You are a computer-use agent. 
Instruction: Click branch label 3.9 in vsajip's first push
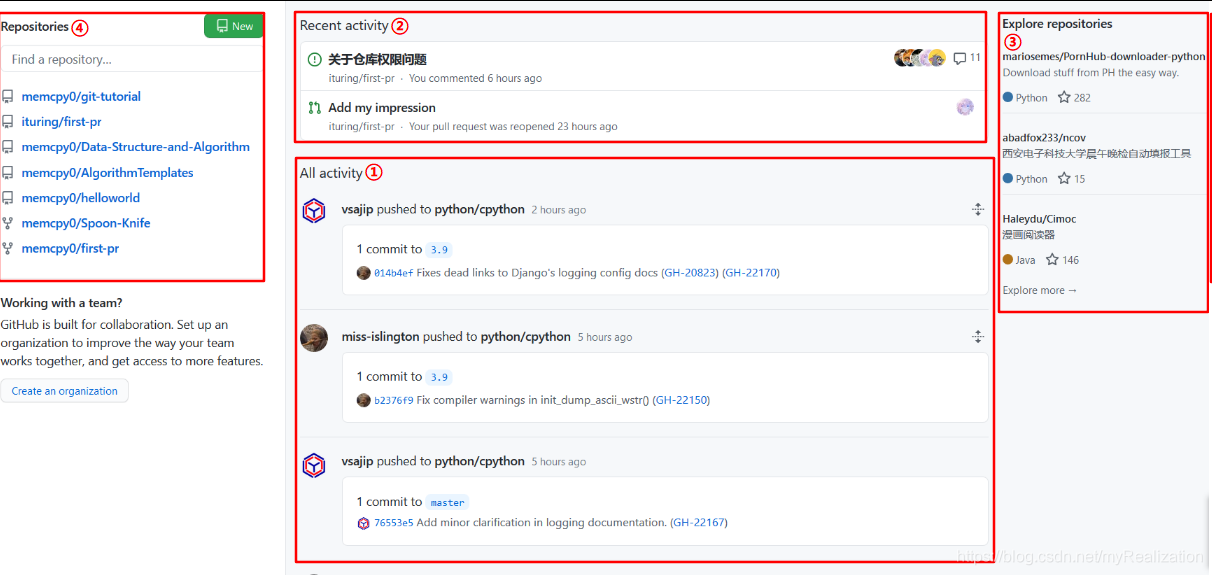pyautogui.click(x=440, y=250)
